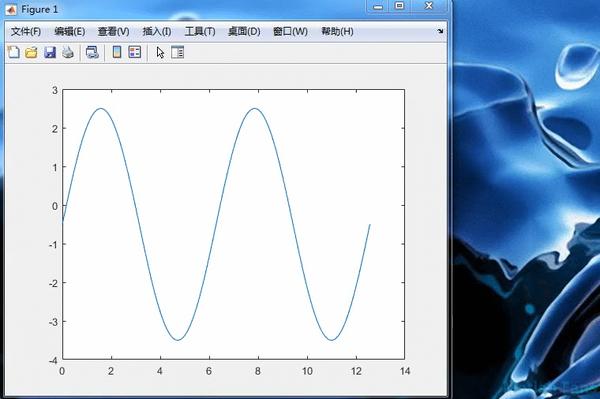The height and width of the screenshot is (399, 600).
Task: Open the 文件(F) menu
Action: [26, 31]
